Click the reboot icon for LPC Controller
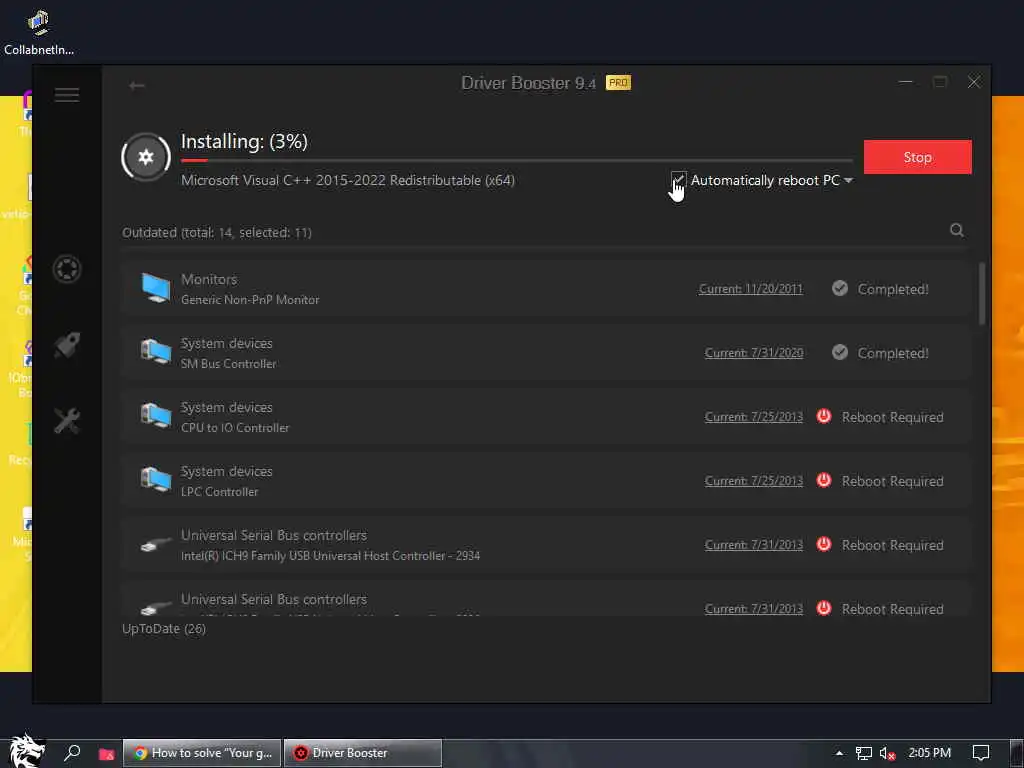Viewport: 1024px width, 768px height. [824, 480]
